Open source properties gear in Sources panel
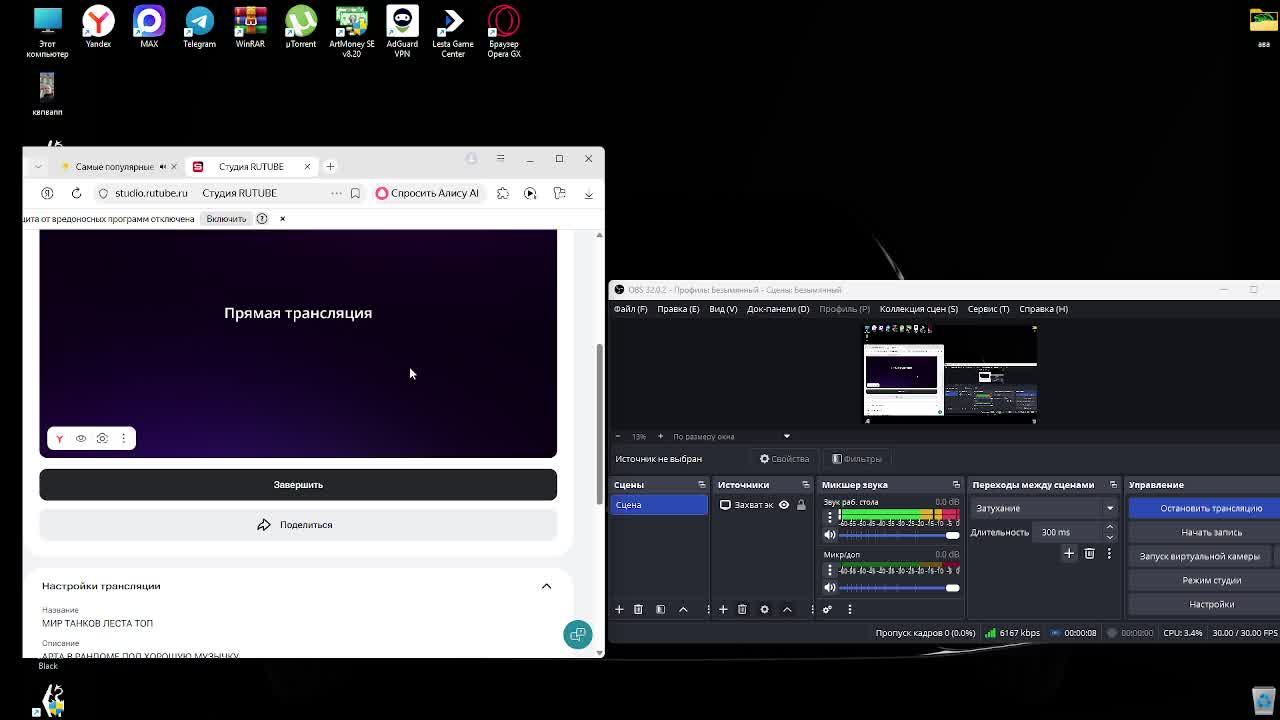Image resolution: width=1280 pixels, height=720 pixels. point(765,609)
